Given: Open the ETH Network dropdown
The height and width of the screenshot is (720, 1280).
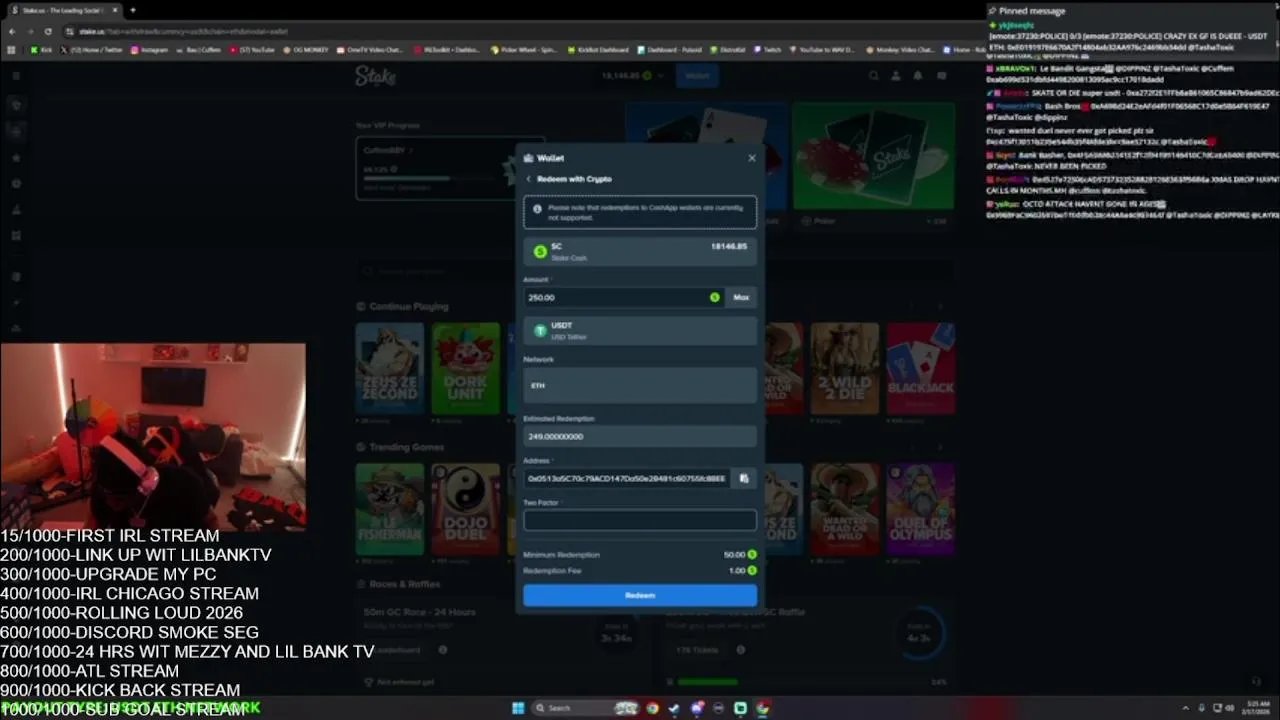Looking at the screenshot, I should (640, 385).
